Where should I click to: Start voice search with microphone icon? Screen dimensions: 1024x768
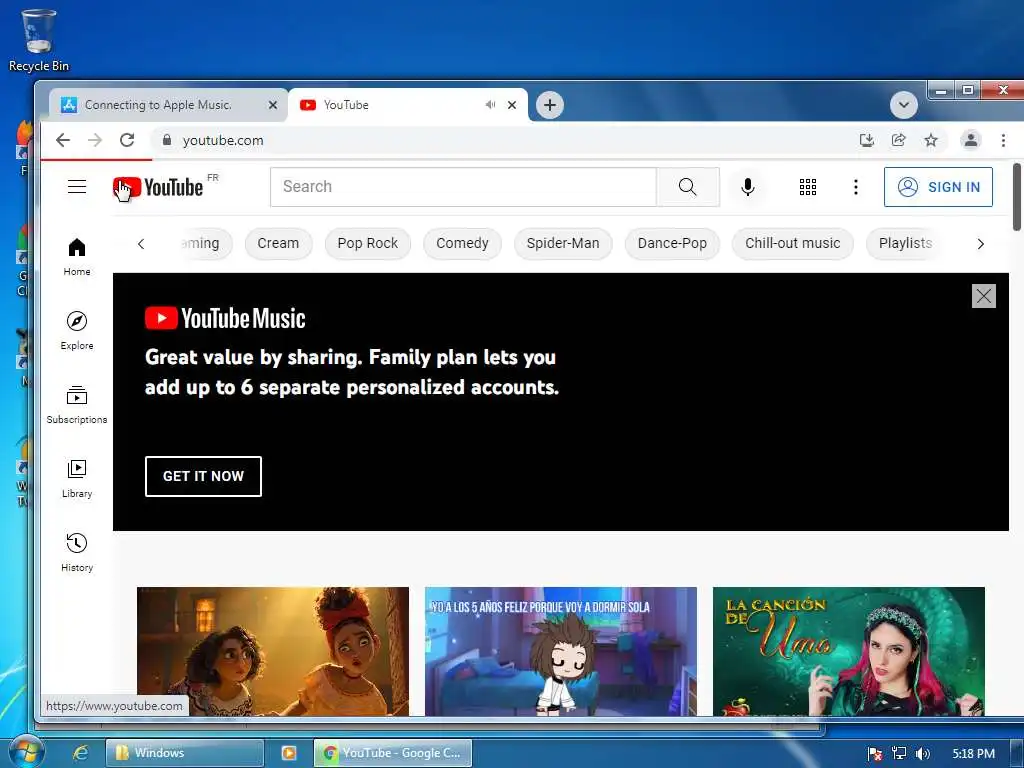point(748,187)
